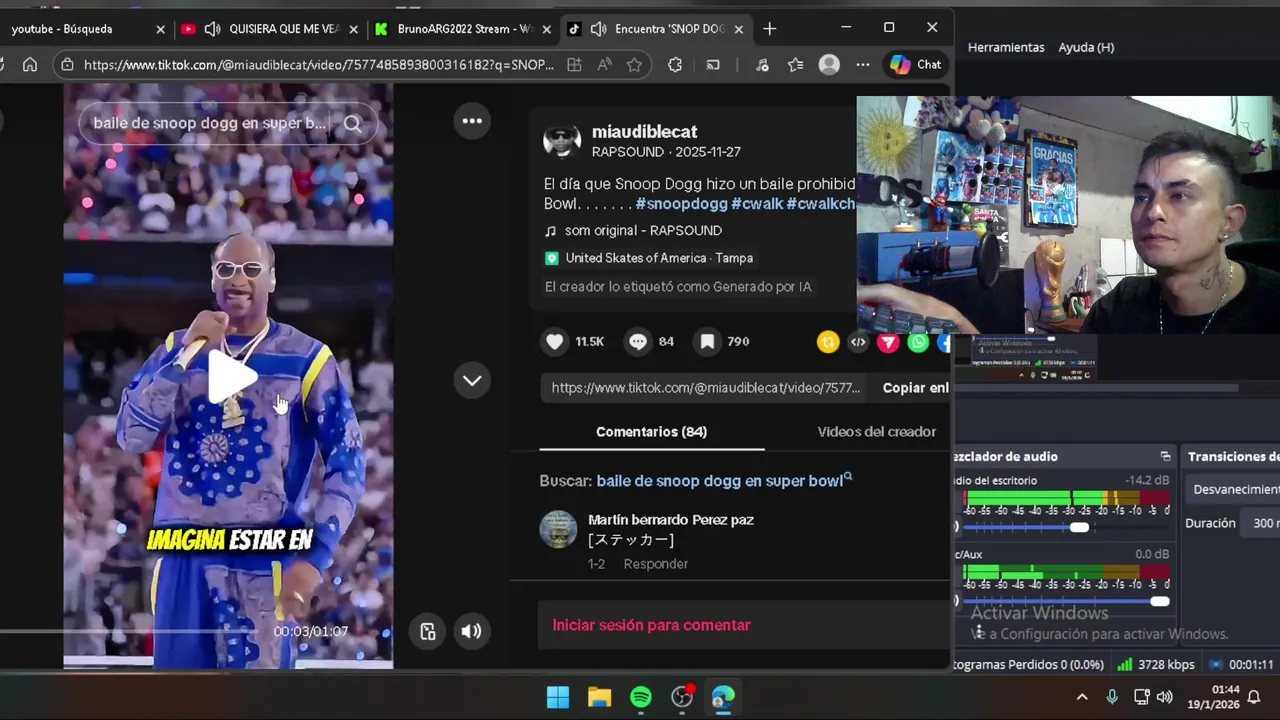Open Microsoft Edge from the taskbar
The height and width of the screenshot is (720, 1280).
pos(723,697)
